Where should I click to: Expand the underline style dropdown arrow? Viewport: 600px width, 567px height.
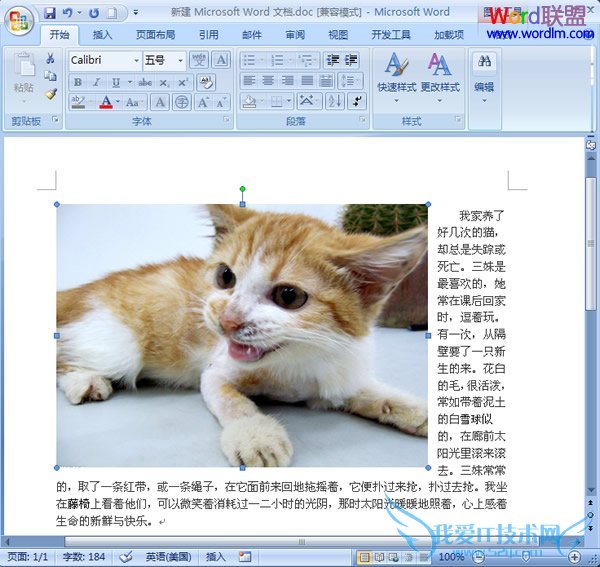(x=130, y=82)
